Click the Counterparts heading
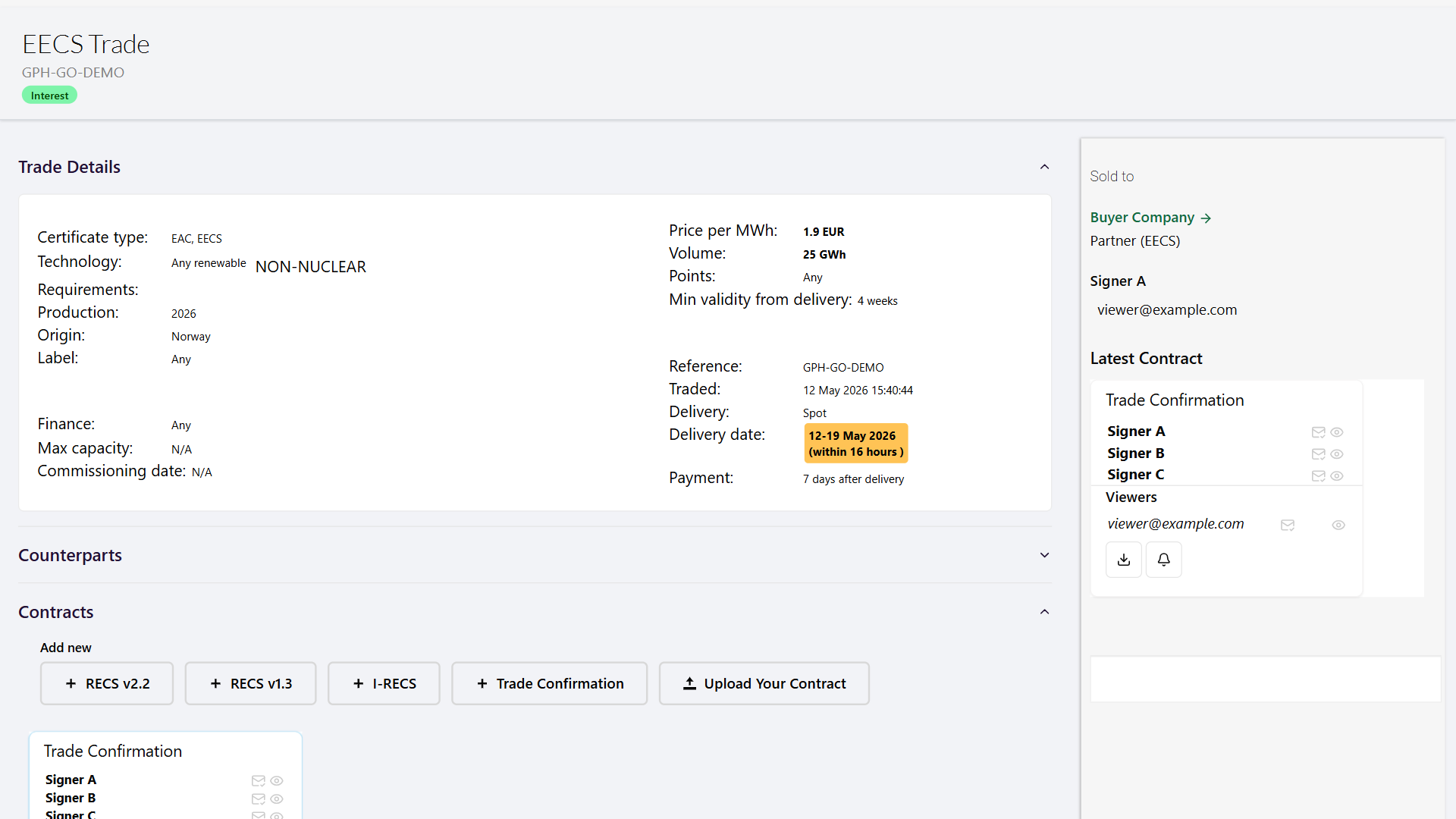1456x819 pixels. click(70, 555)
